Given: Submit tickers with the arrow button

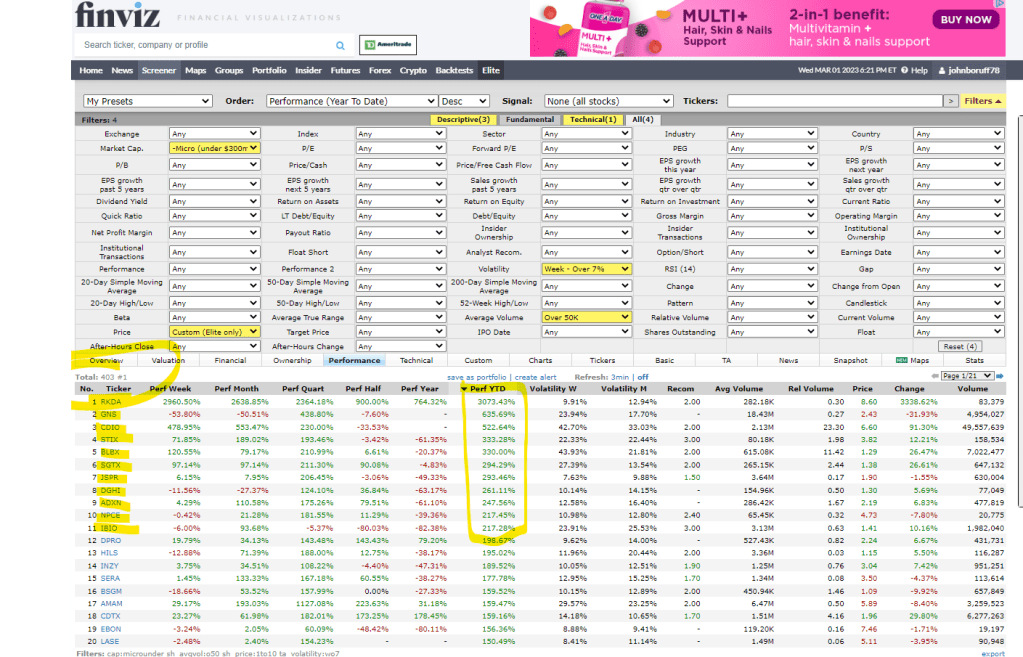Looking at the screenshot, I should coord(950,101).
